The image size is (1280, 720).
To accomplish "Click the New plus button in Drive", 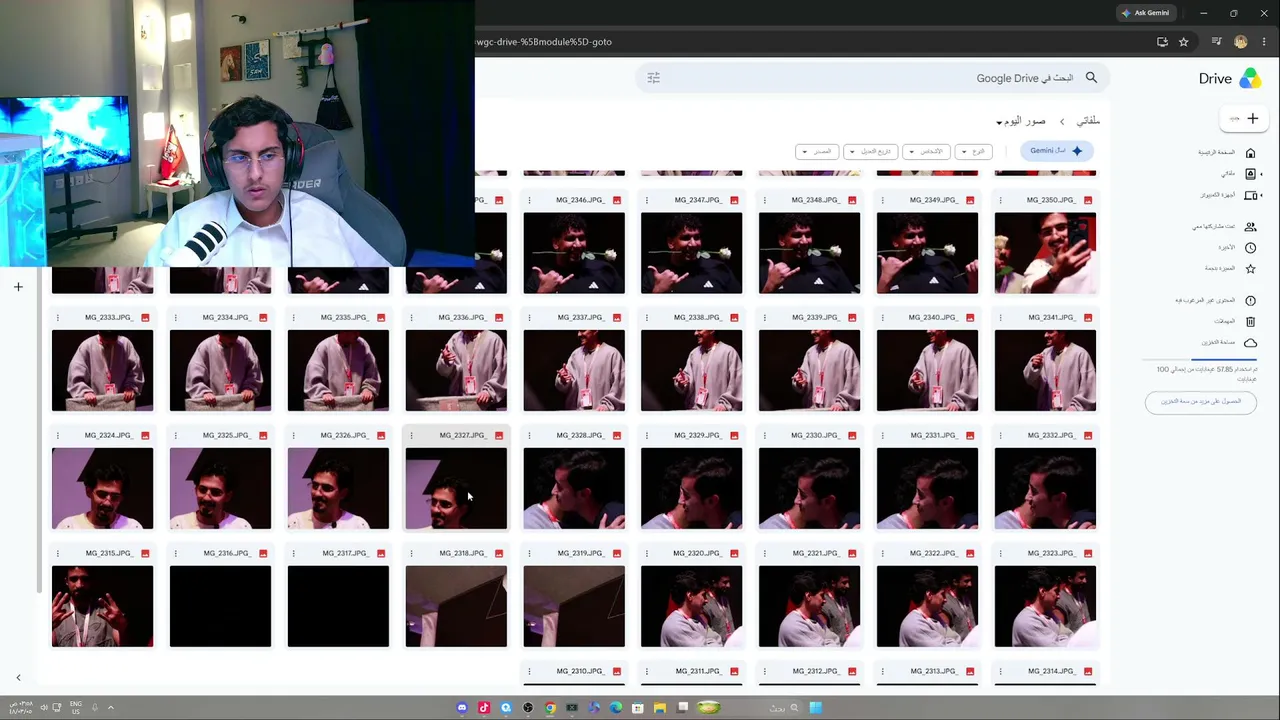I will (x=1243, y=119).
